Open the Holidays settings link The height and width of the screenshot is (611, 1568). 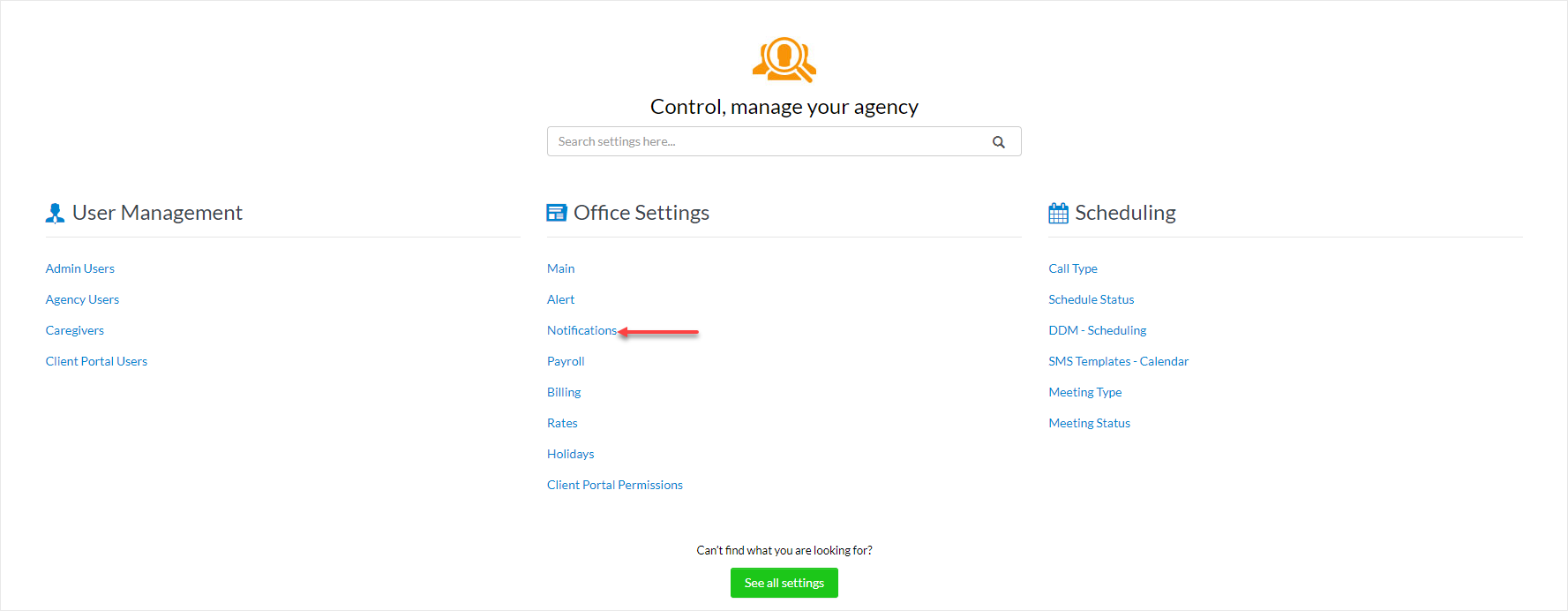point(570,454)
